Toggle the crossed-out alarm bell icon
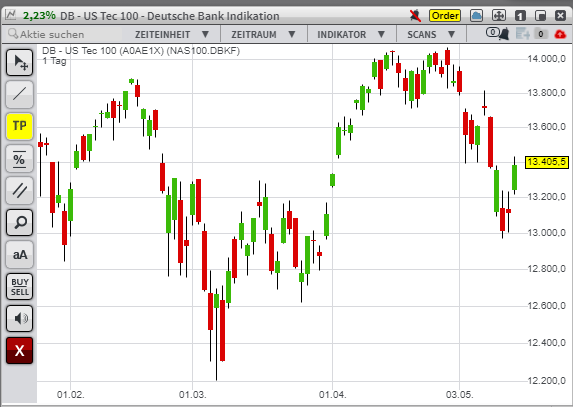This screenshot has width=573, height=407. point(415,16)
